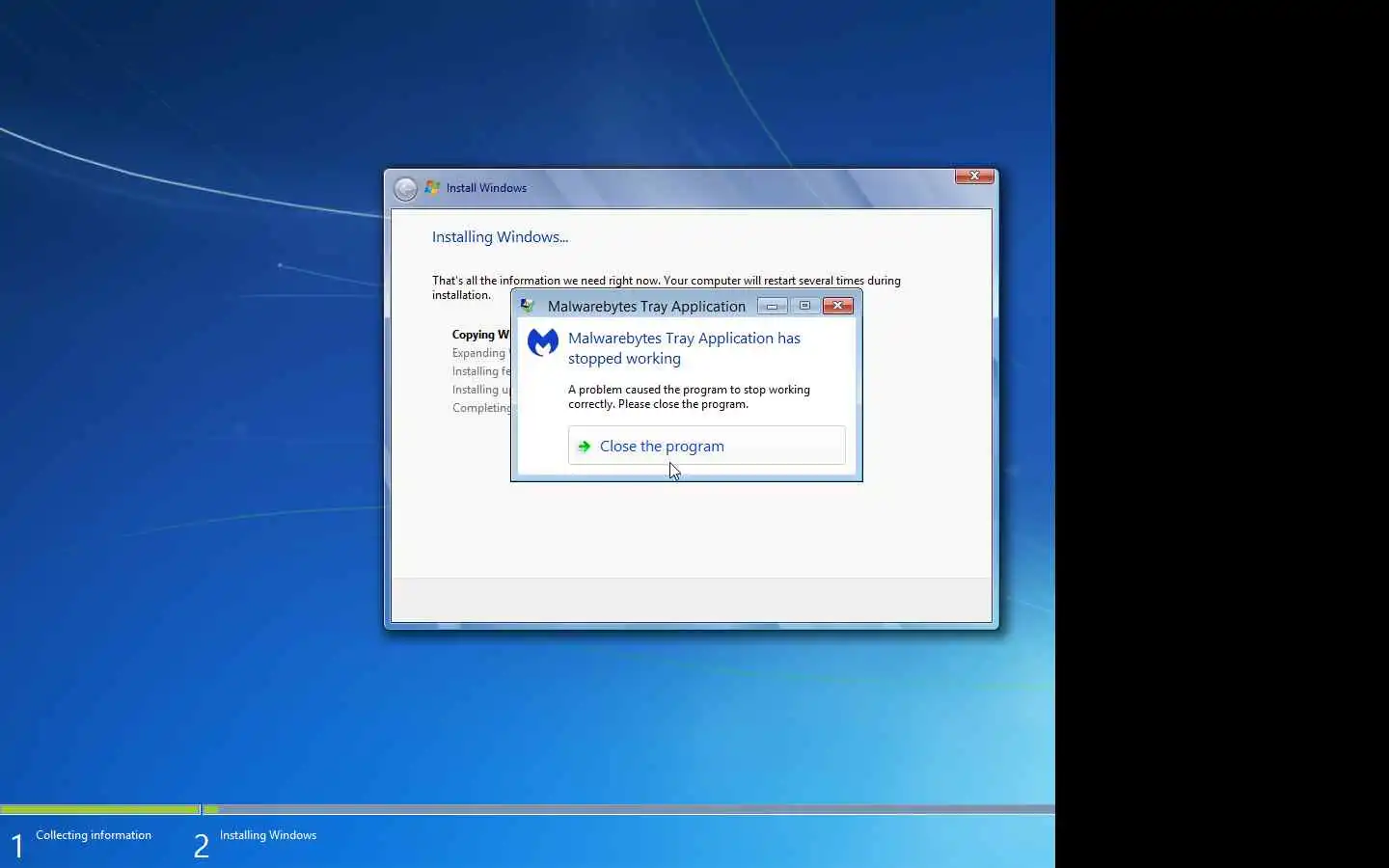This screenshot has height=868, width=1389.
Task: Maximize the Malwarebytes Tray Application dialog
Action: 804,306
